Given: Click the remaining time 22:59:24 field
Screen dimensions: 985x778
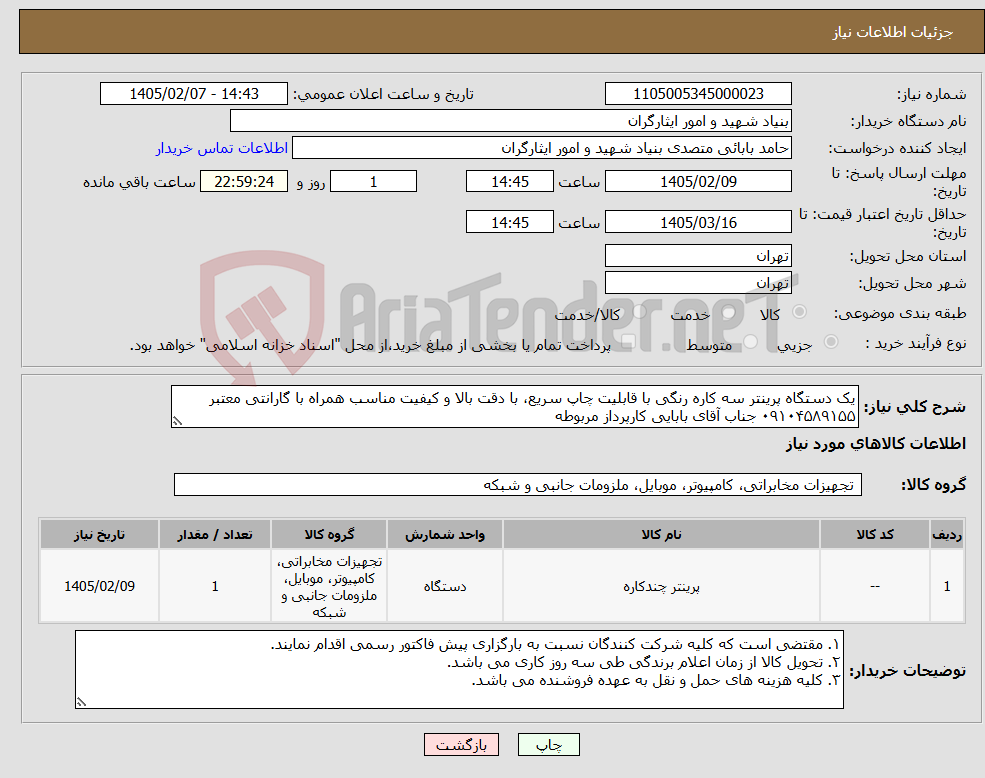Looking at the screenshot, I should click(x=244, y=182).
